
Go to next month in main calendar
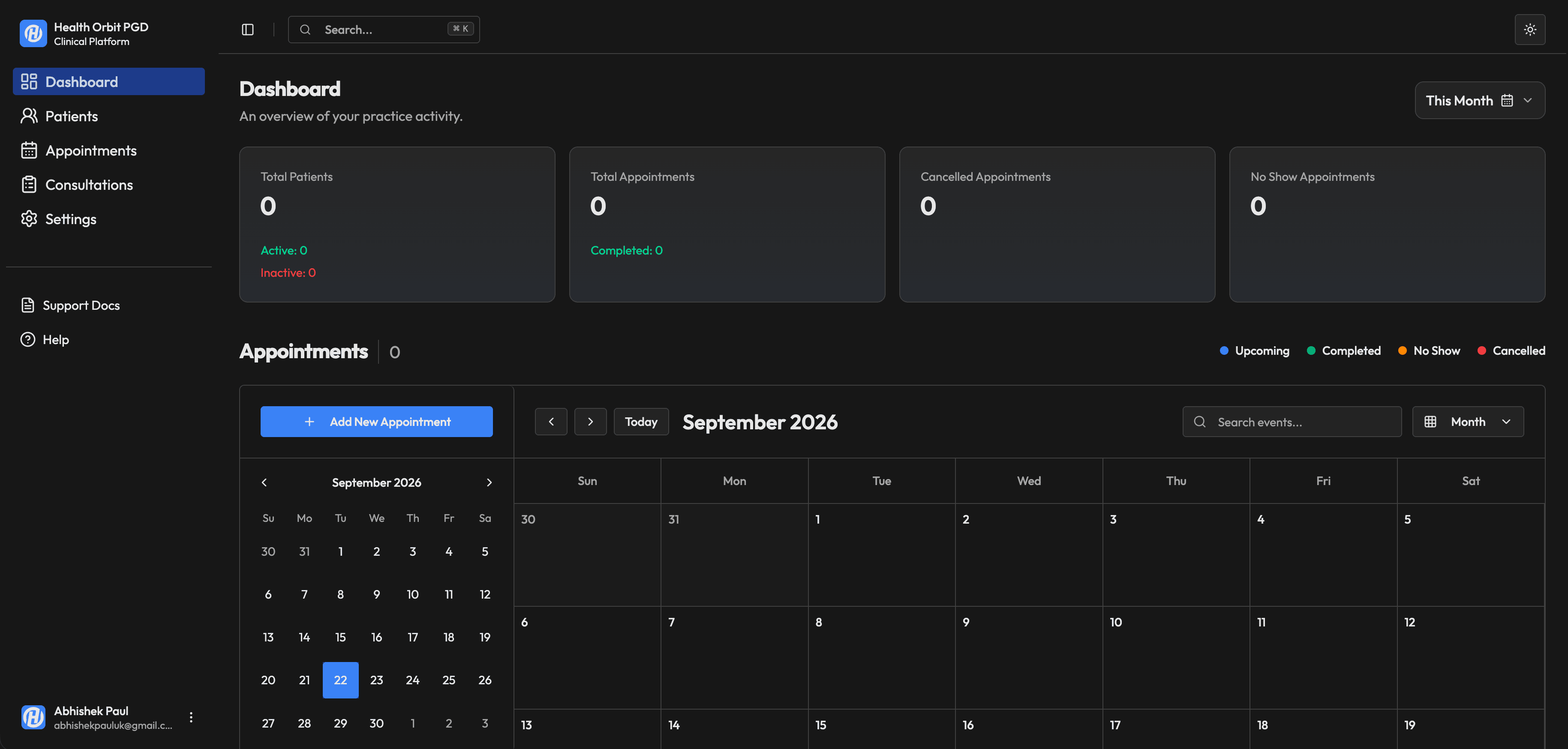coord(590,422)
